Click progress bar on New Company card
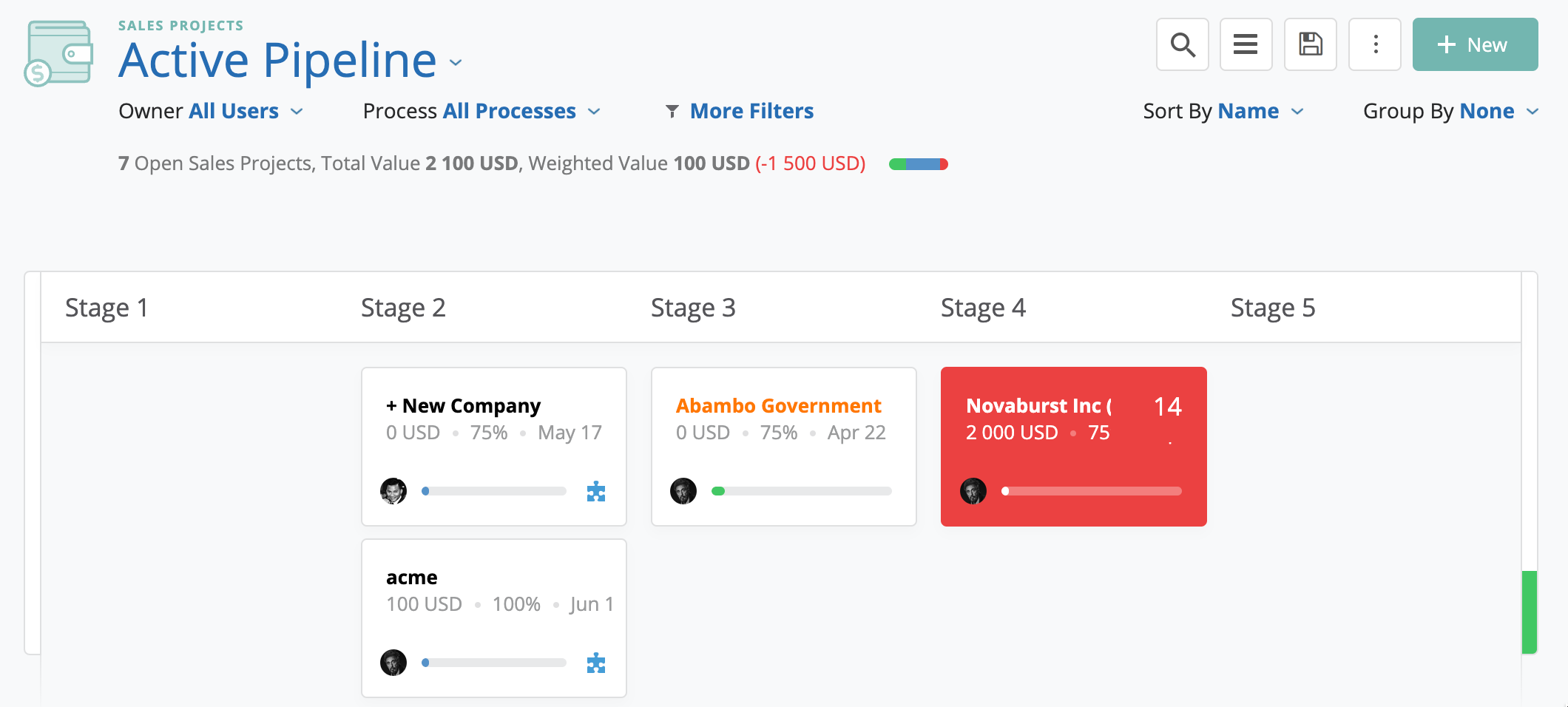The image size is (1568, 707). tap(494, 491)
